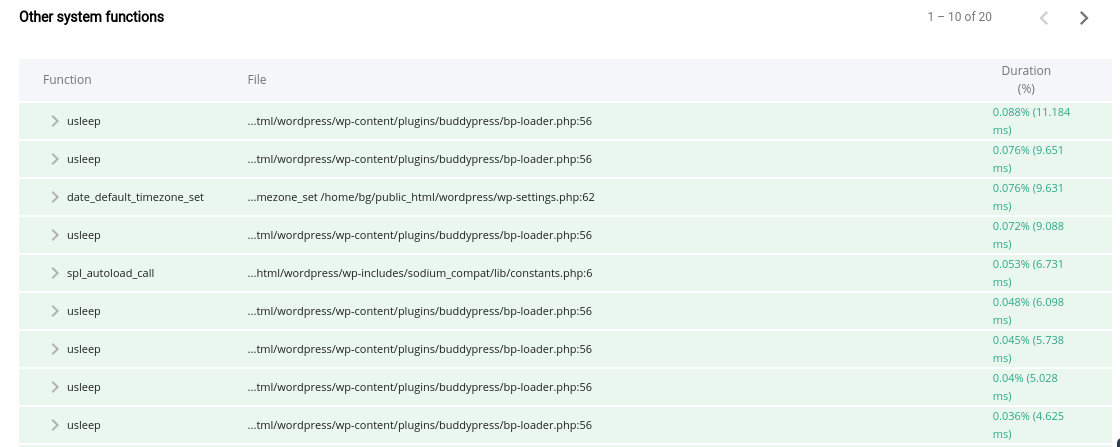Click the usleep name in the 11.184 ms row
The width and height of the screenshot is (1120, 447).
[84, 121]
